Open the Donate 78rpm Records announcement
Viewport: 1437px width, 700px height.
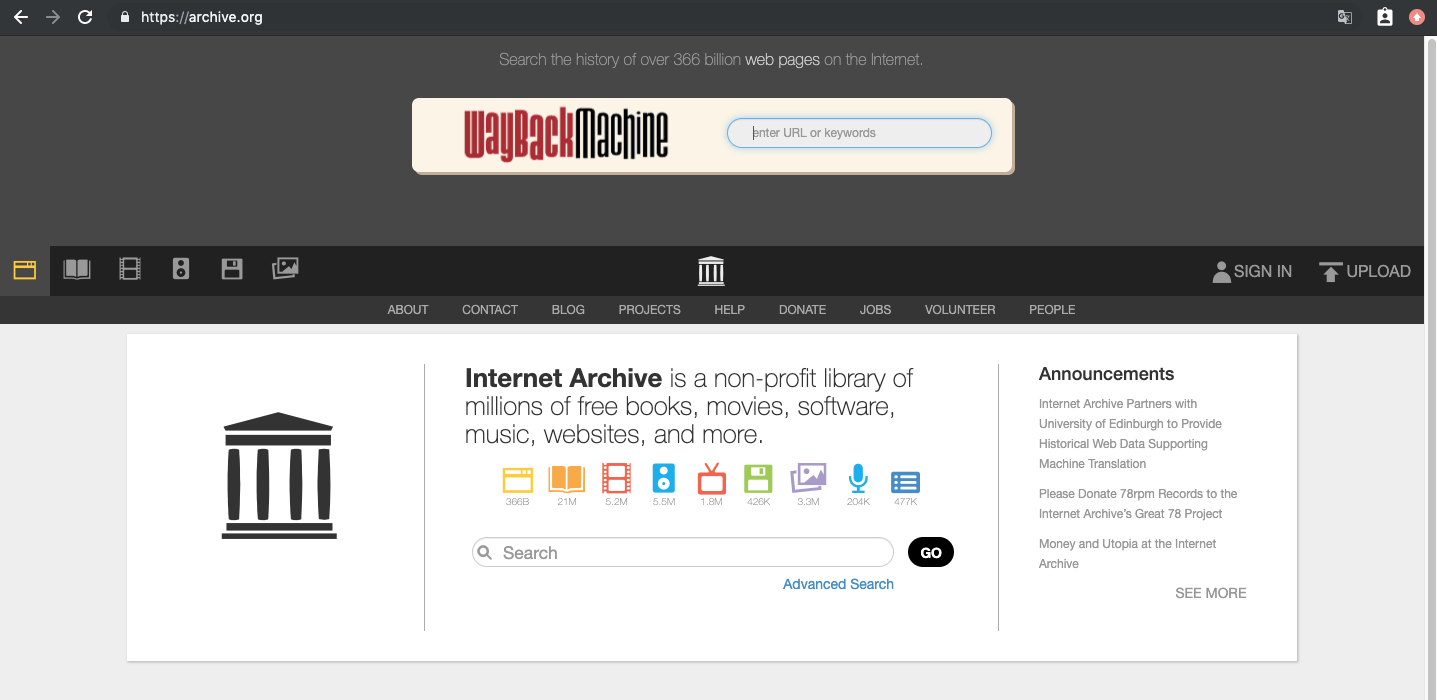pyautogui.click(x=1138, y=504)
